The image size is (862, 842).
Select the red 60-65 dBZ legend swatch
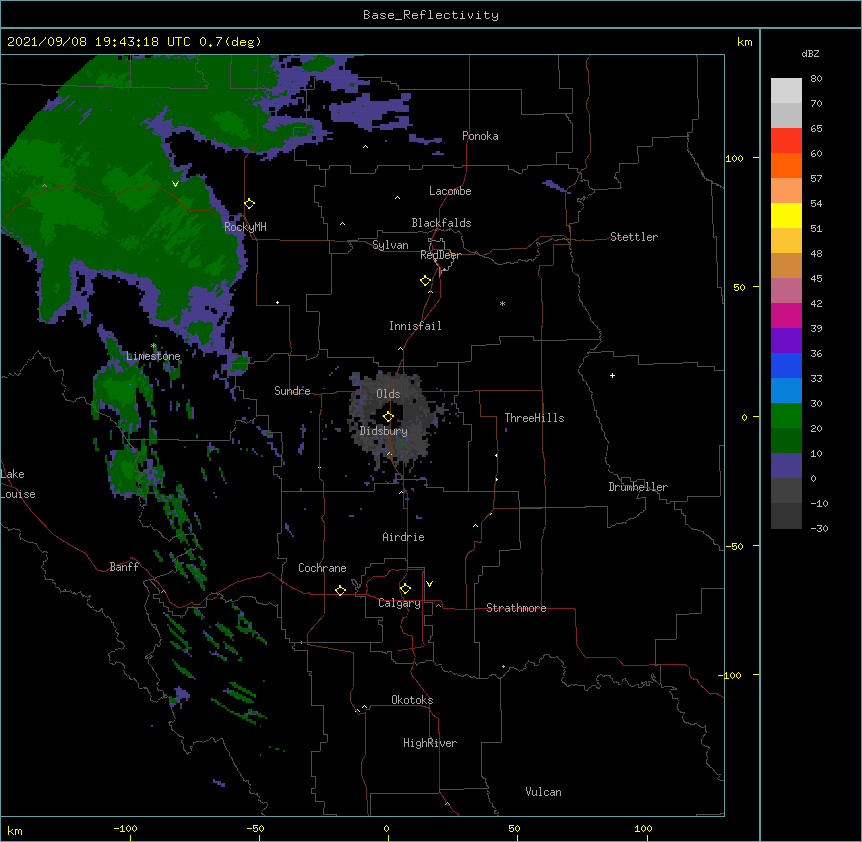click(786, 141)
